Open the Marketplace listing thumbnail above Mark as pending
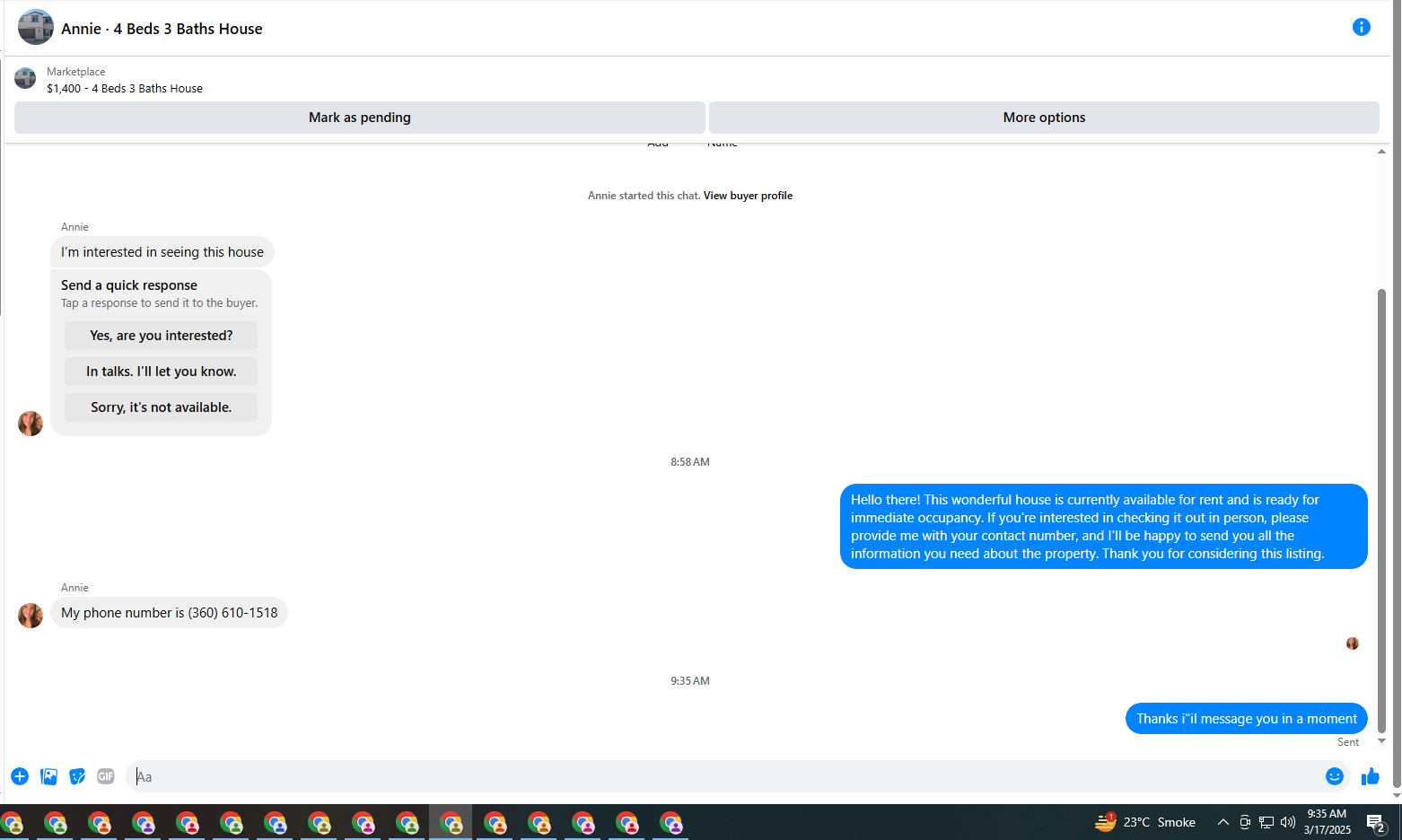The height and width of the screenshot is (840, 1402). [x=25, y=78]
